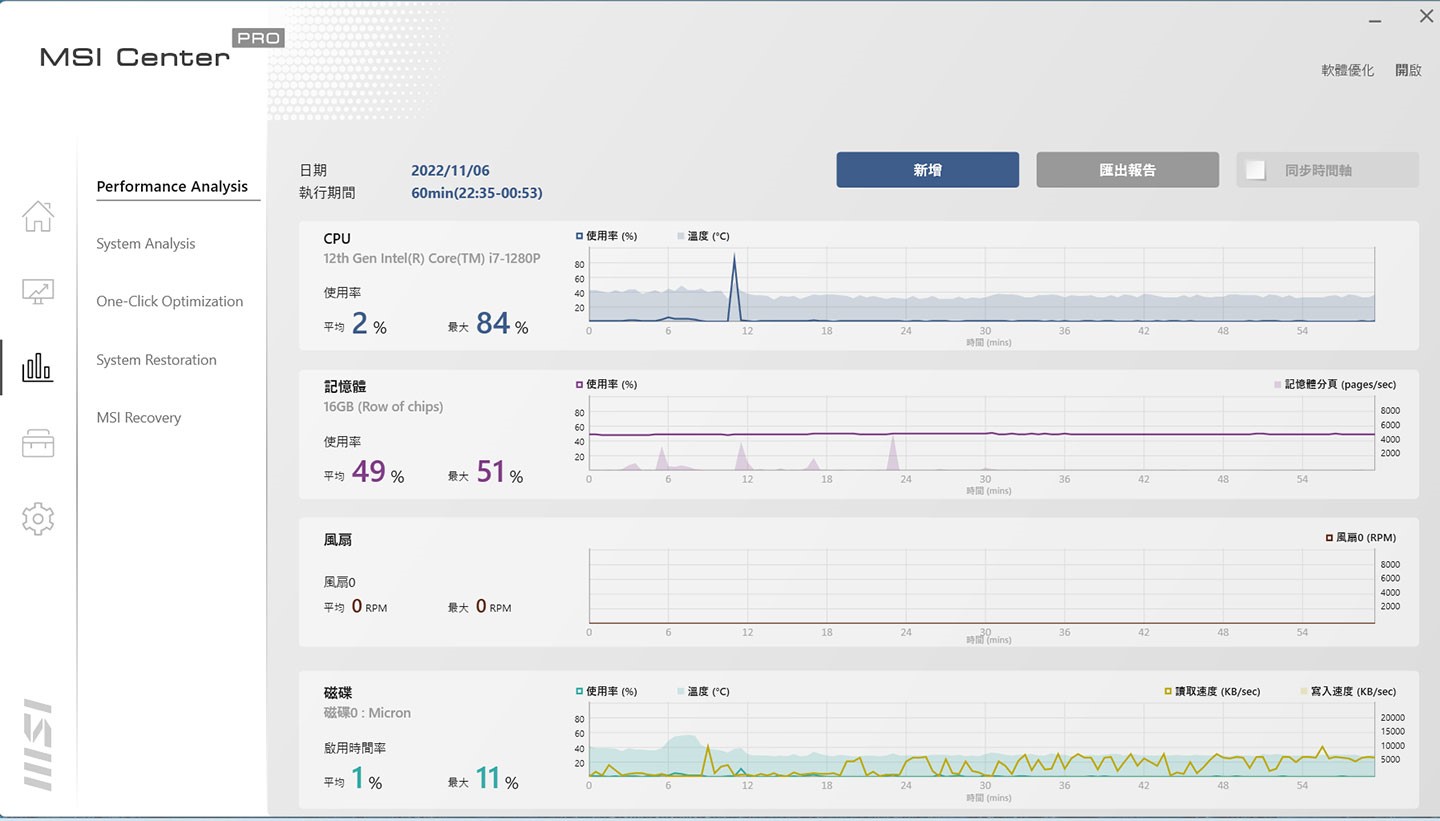The width and height of the screenshot is (1440, 821).
Task: Open the Home sidebar icon
Action: (x=38, y=216)
